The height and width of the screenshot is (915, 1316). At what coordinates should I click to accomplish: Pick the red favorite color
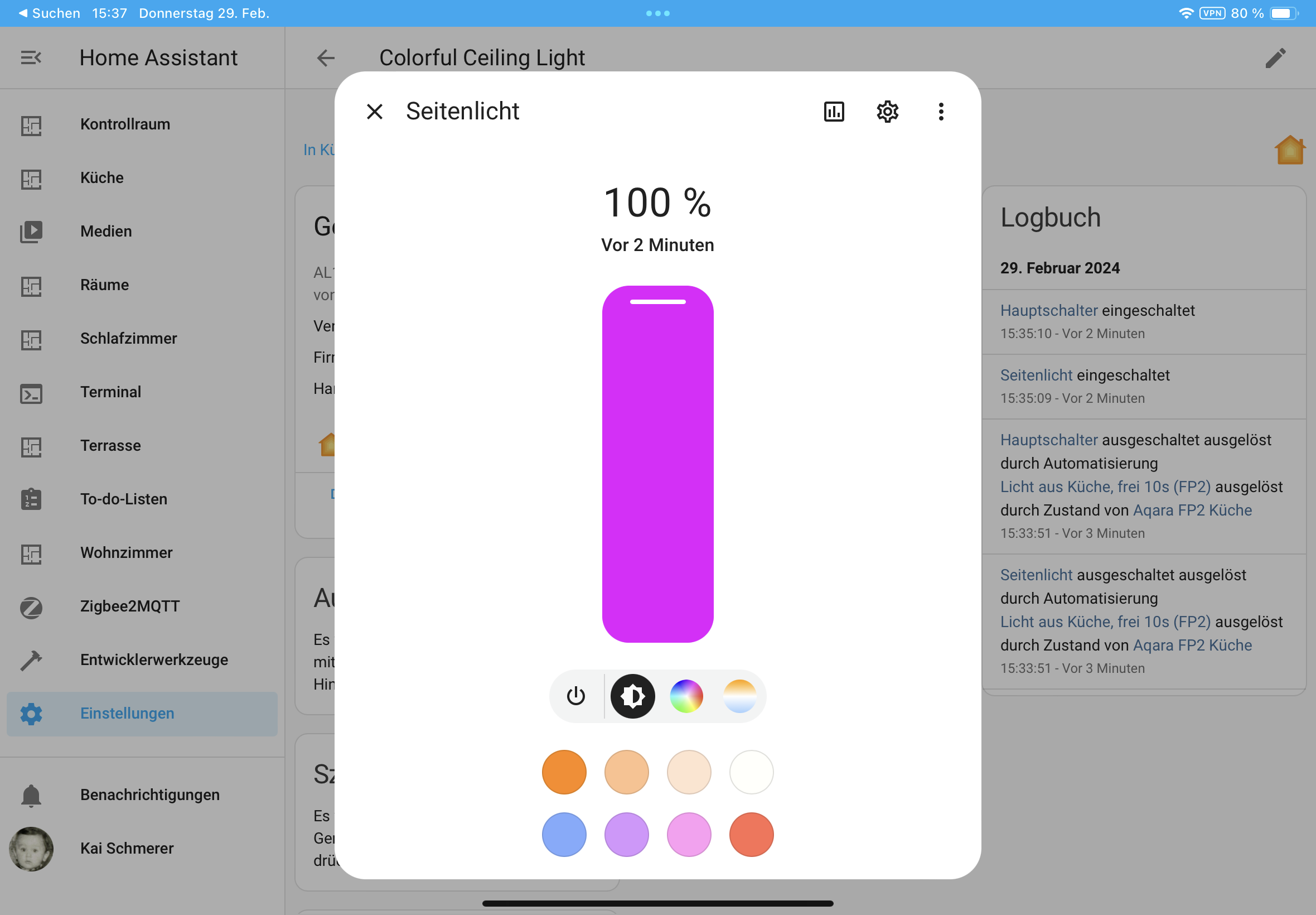click(751, 834)
